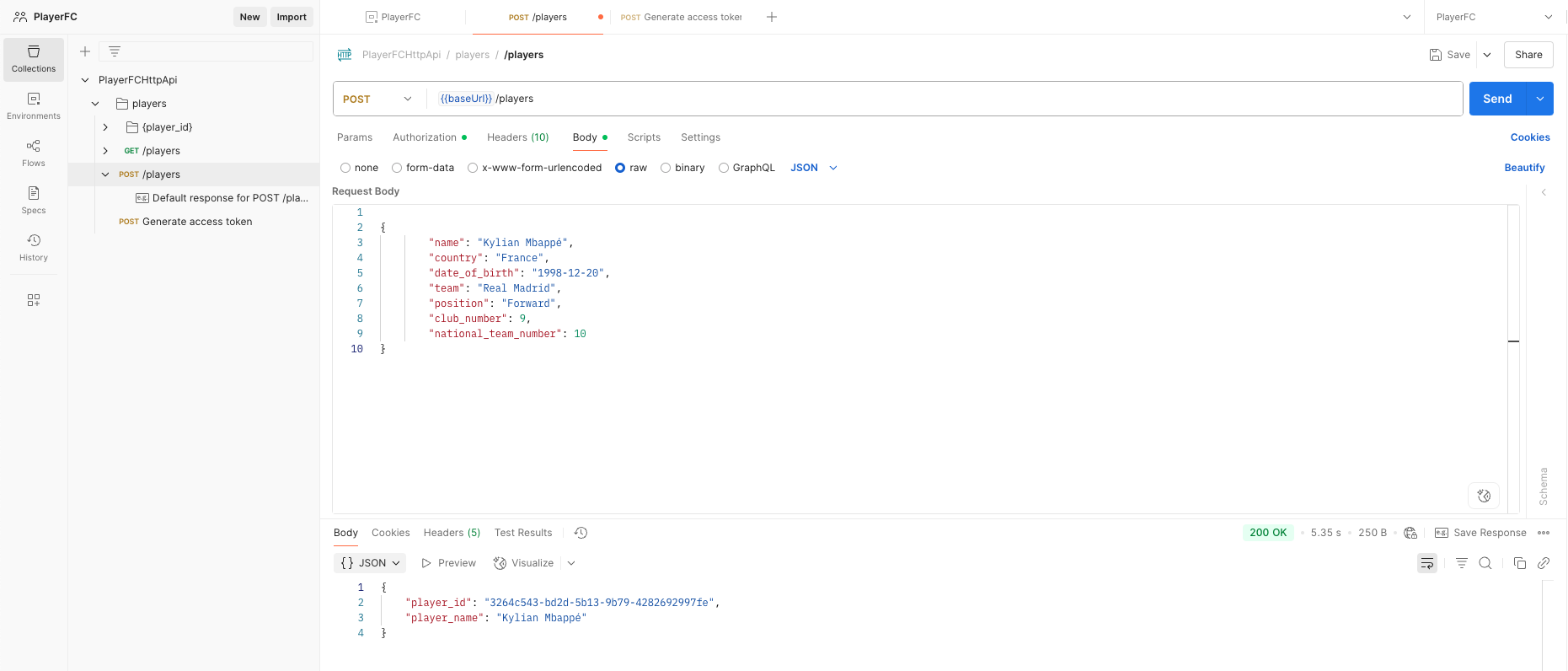Click the Beautify link
The height and width of the screenshot is (671, 1568).
point(1524,168)
